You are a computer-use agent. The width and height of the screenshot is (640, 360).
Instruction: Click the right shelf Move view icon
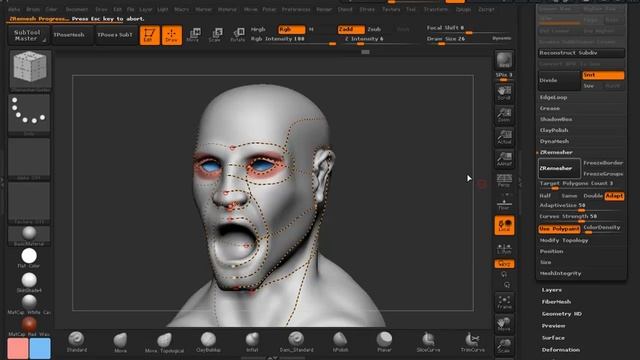click(x=504, y=324)
